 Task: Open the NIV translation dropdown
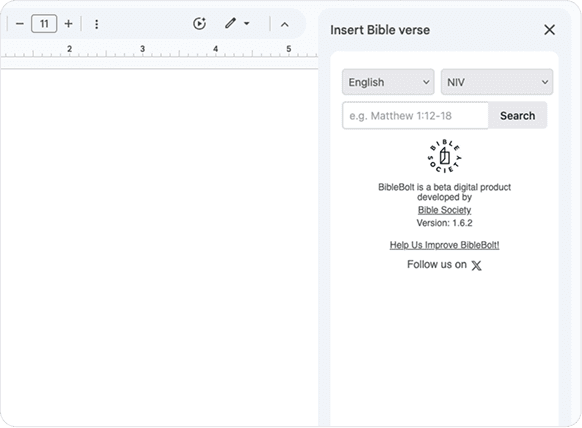[x=497, y=82]
